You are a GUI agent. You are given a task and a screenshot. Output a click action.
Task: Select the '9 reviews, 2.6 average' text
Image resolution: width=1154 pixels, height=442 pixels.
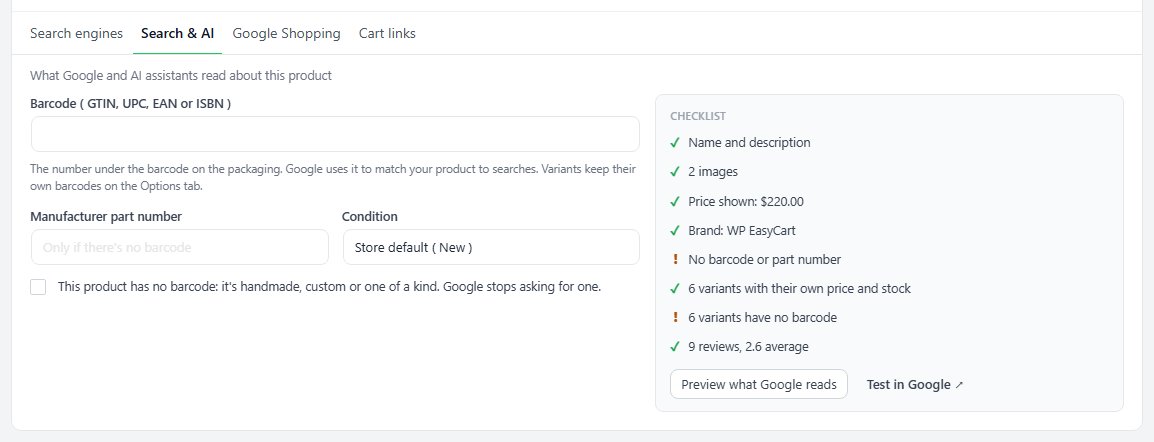[748, 346]
